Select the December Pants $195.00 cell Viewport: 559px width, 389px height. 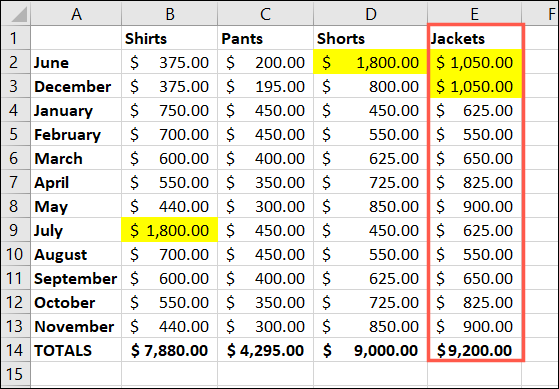point(265,86)
